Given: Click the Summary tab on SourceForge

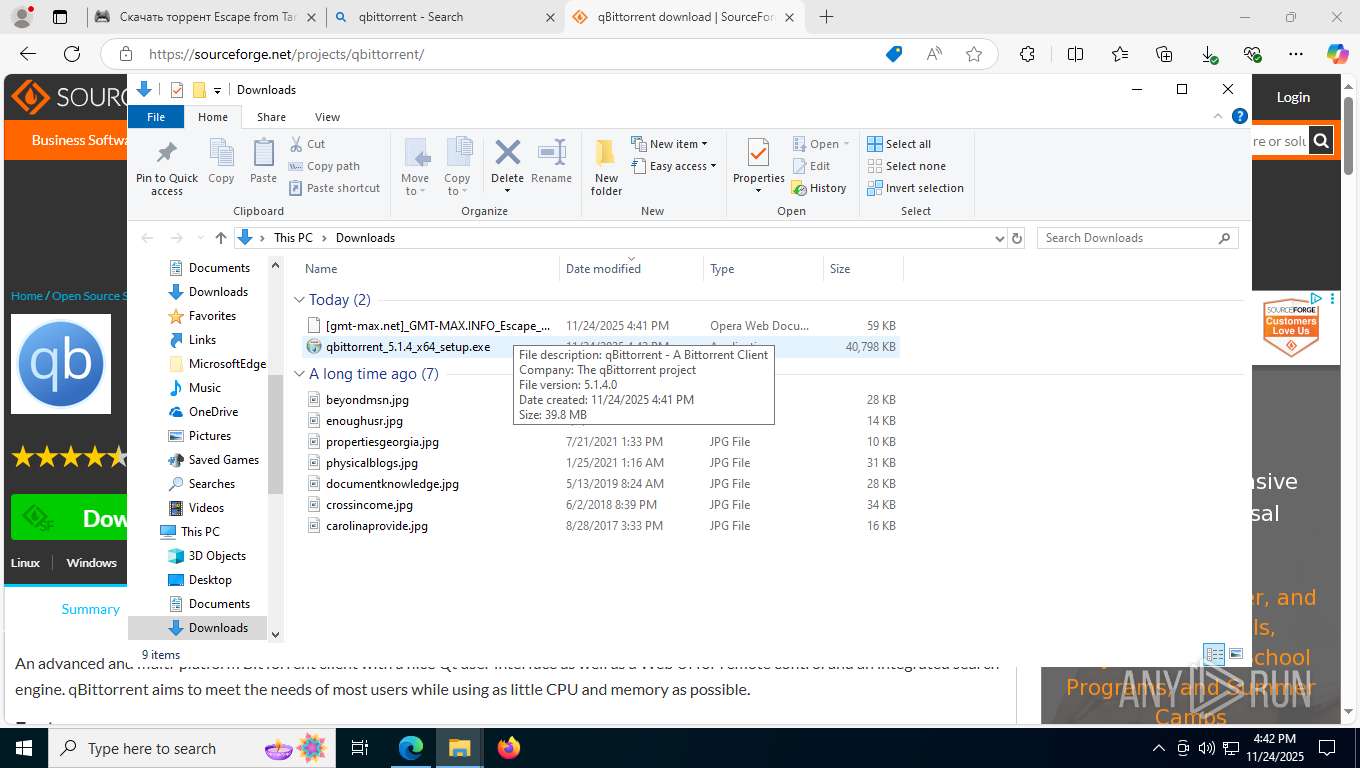Looking at the screenshot, I should [x=90, y=609].
